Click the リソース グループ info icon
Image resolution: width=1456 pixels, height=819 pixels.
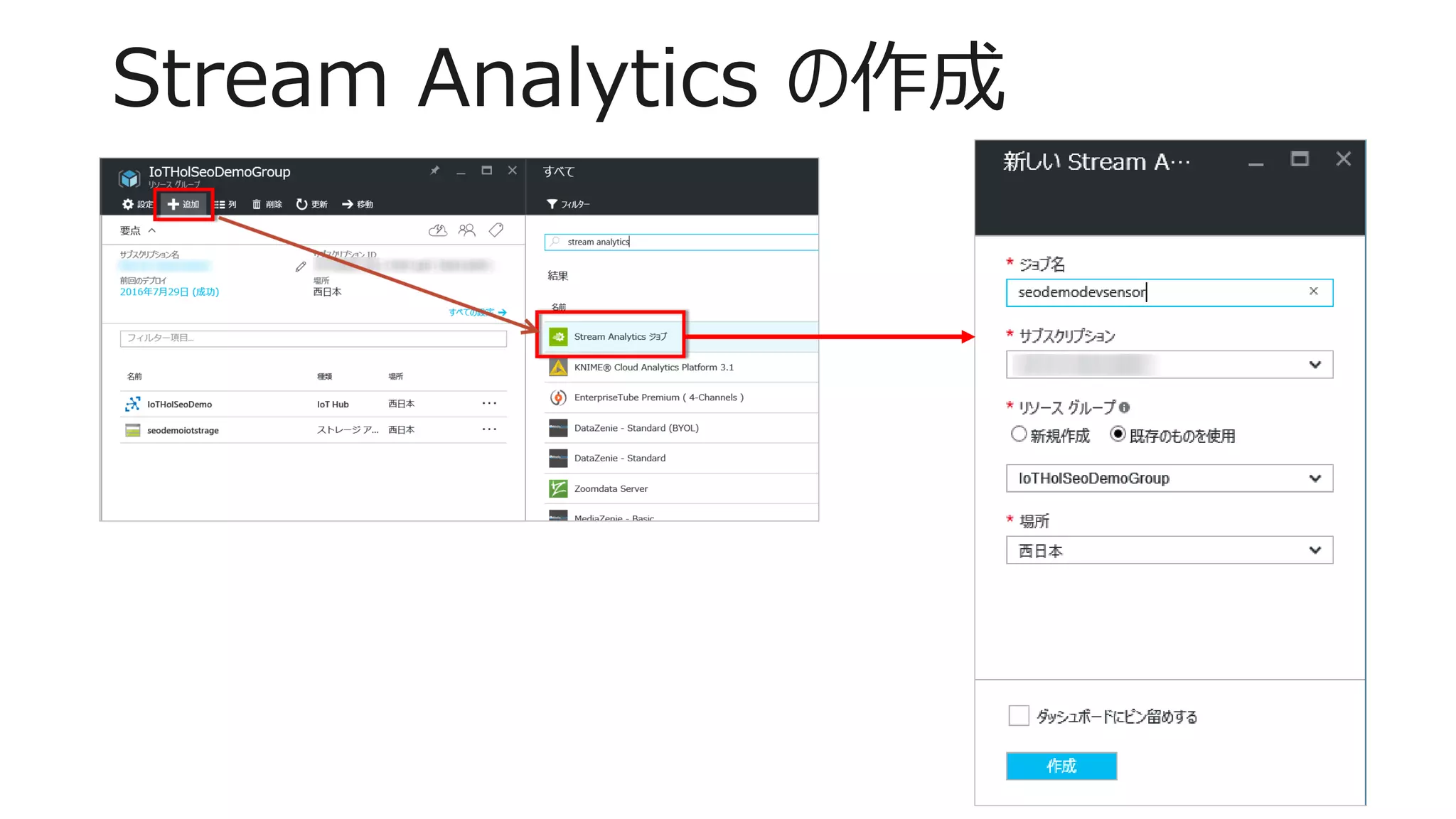point(1124,407)
